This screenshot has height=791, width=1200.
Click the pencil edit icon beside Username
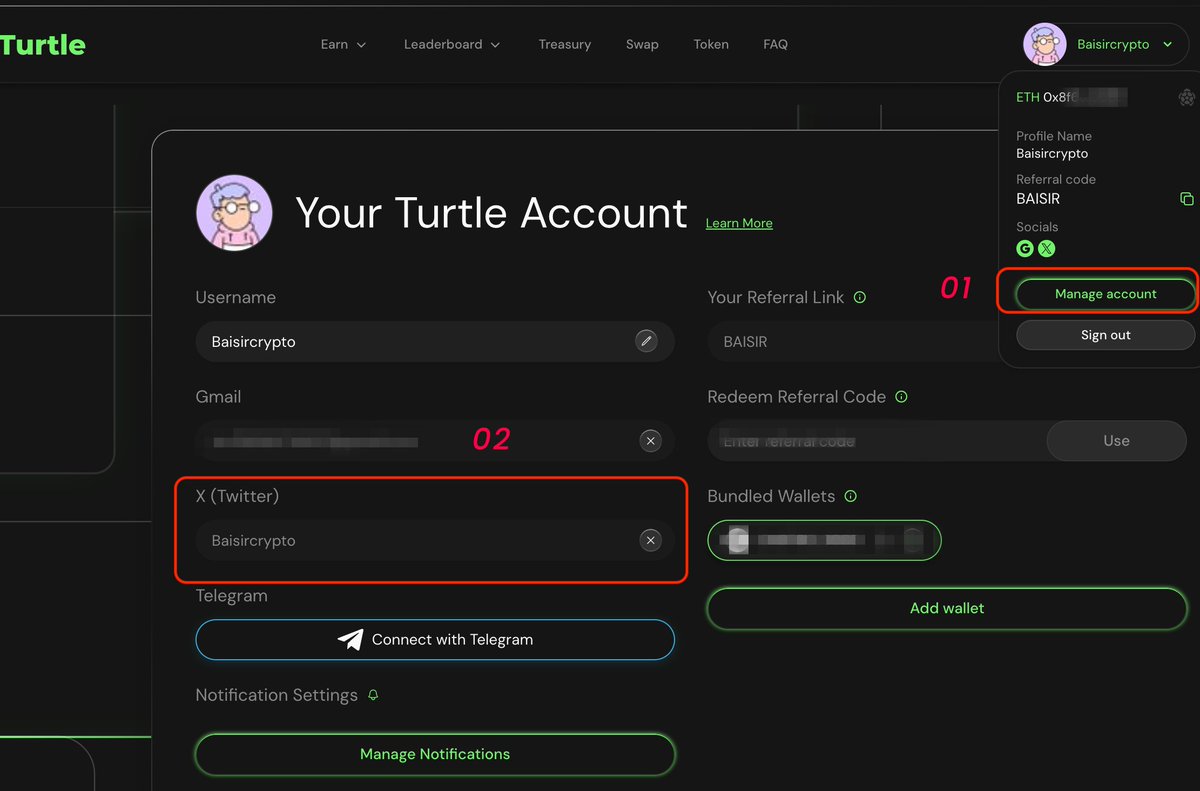(647, 341)
